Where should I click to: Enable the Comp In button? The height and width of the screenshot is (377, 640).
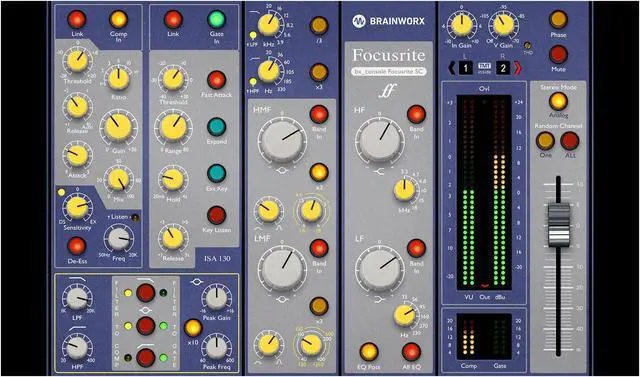tap(118, 19)
